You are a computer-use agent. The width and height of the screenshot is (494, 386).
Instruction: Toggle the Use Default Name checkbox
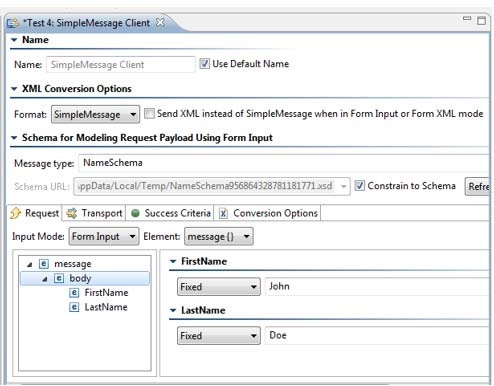pyautogui.click(x=204, y=64)
